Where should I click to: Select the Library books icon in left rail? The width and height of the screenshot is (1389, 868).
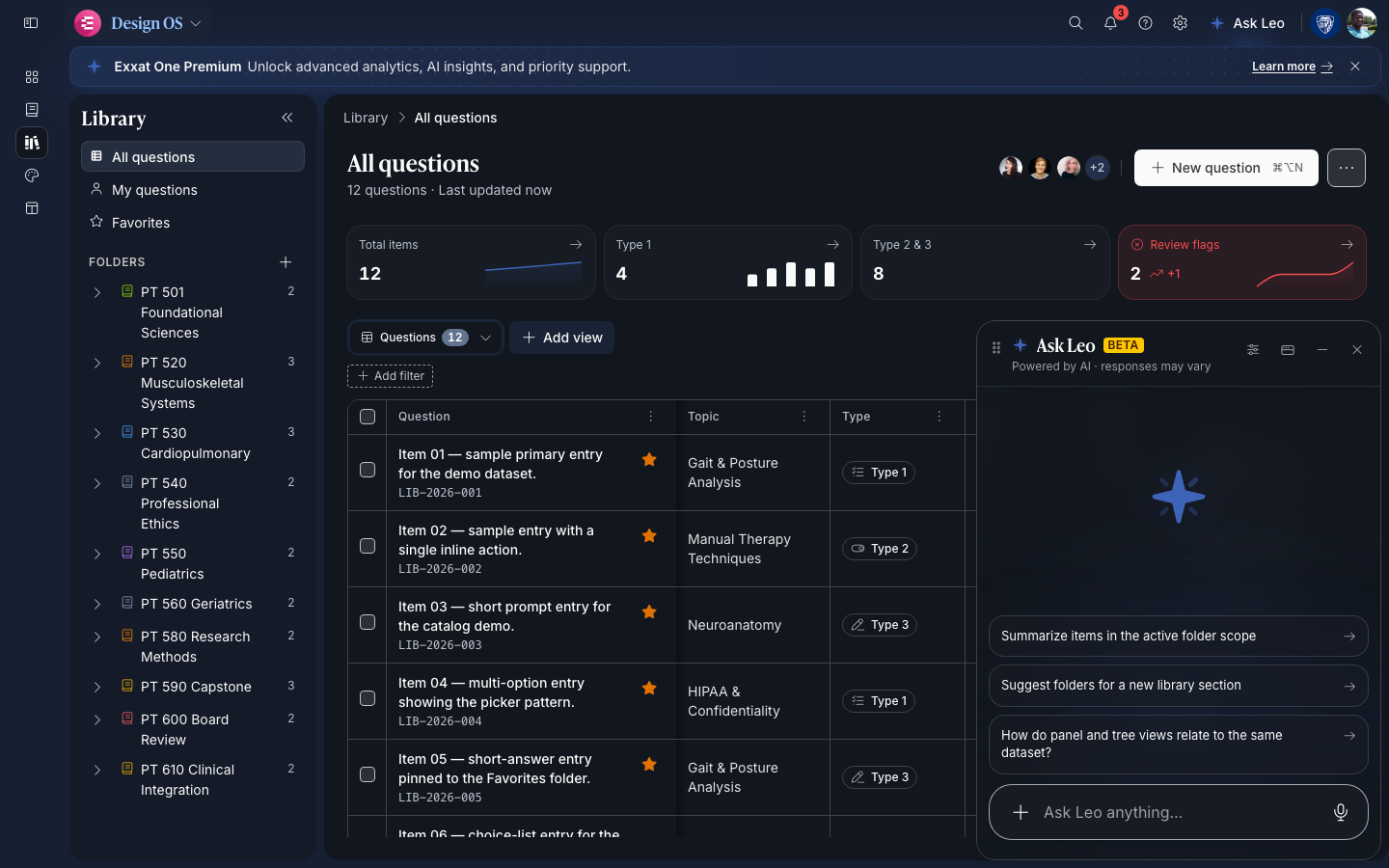click(32, 143)
